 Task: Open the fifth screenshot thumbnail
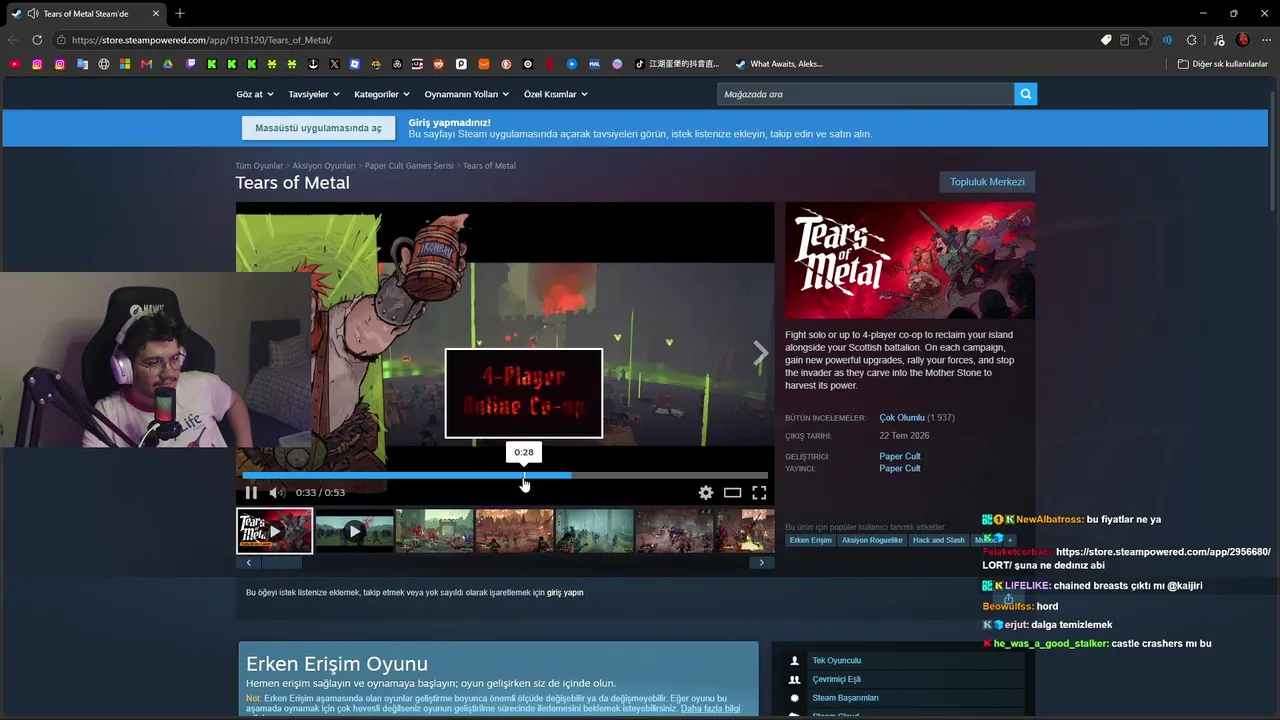pyautogui.click(x=594, y=531)
